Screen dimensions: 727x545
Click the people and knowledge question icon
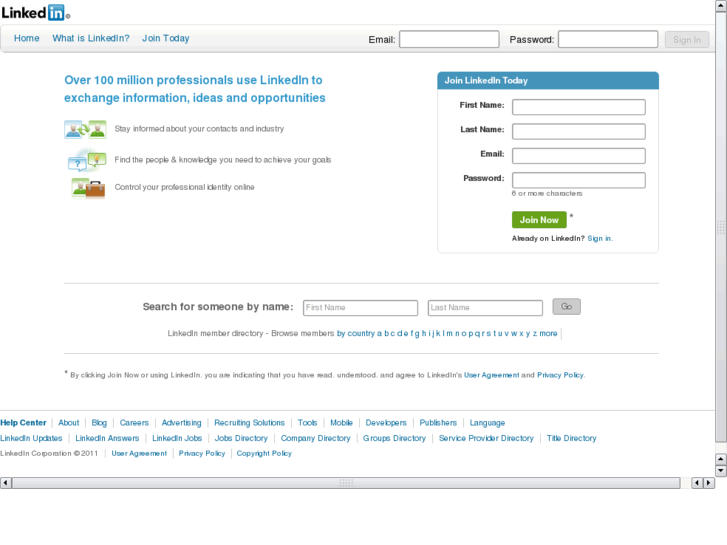tap(87, 160)
